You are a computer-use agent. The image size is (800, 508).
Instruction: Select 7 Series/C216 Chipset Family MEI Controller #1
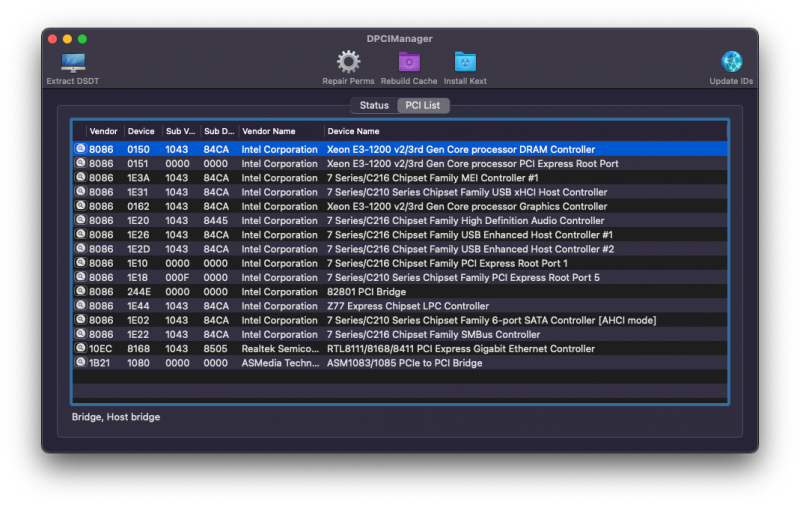(433, 178)
